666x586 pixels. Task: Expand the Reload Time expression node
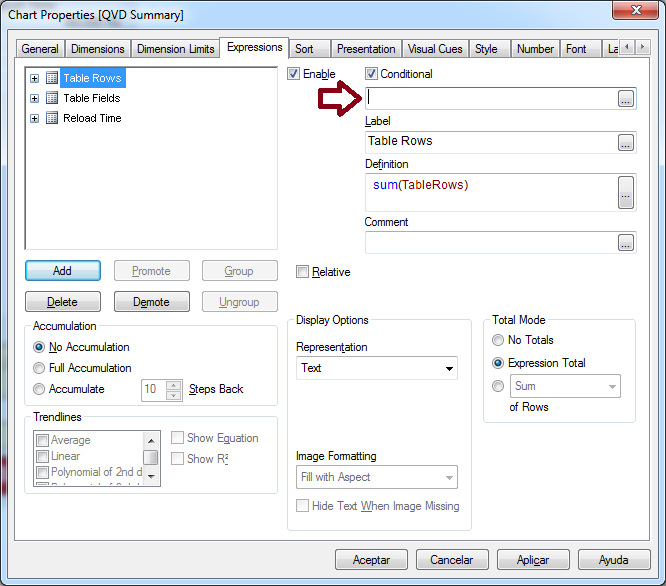pyautogui.click(x=35, y=118)
